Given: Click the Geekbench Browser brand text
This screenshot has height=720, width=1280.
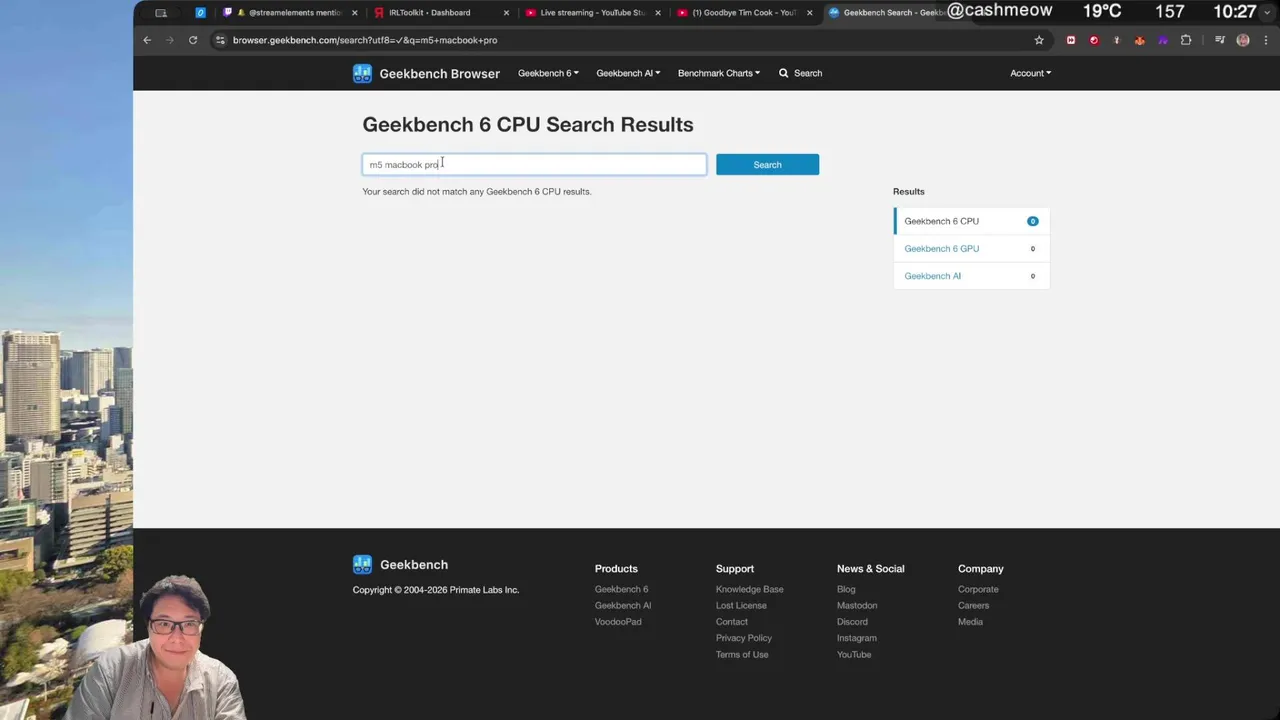Looking at the screenshot, I should point(439,74).
